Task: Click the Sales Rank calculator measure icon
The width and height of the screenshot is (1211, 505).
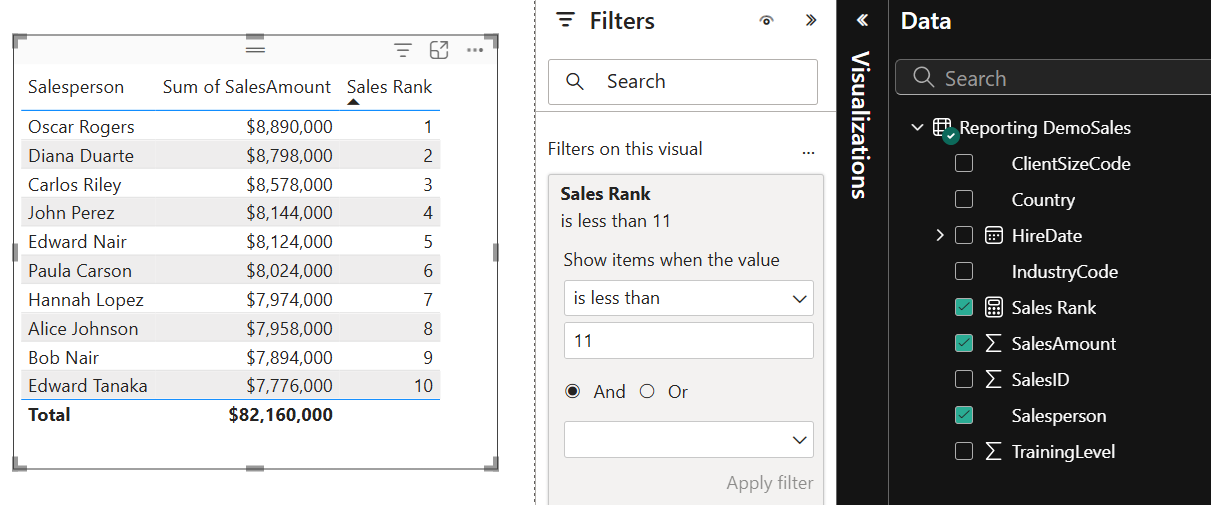Action: point(994,308)
